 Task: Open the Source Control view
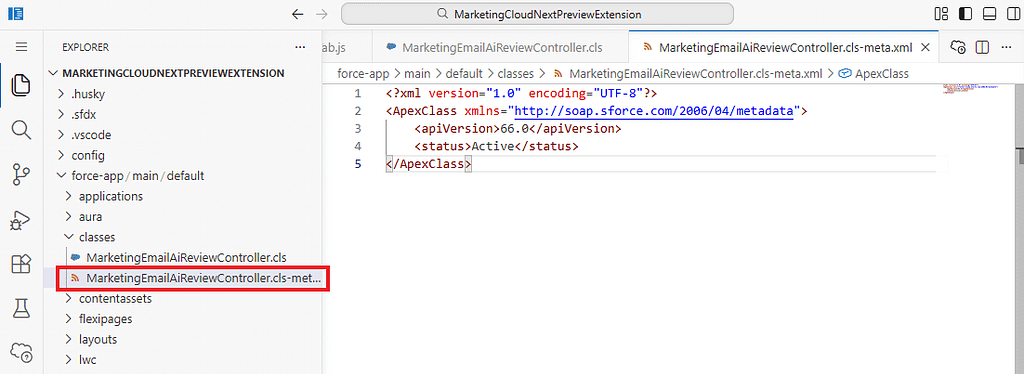pyautogui.click(x=21, y=174)
